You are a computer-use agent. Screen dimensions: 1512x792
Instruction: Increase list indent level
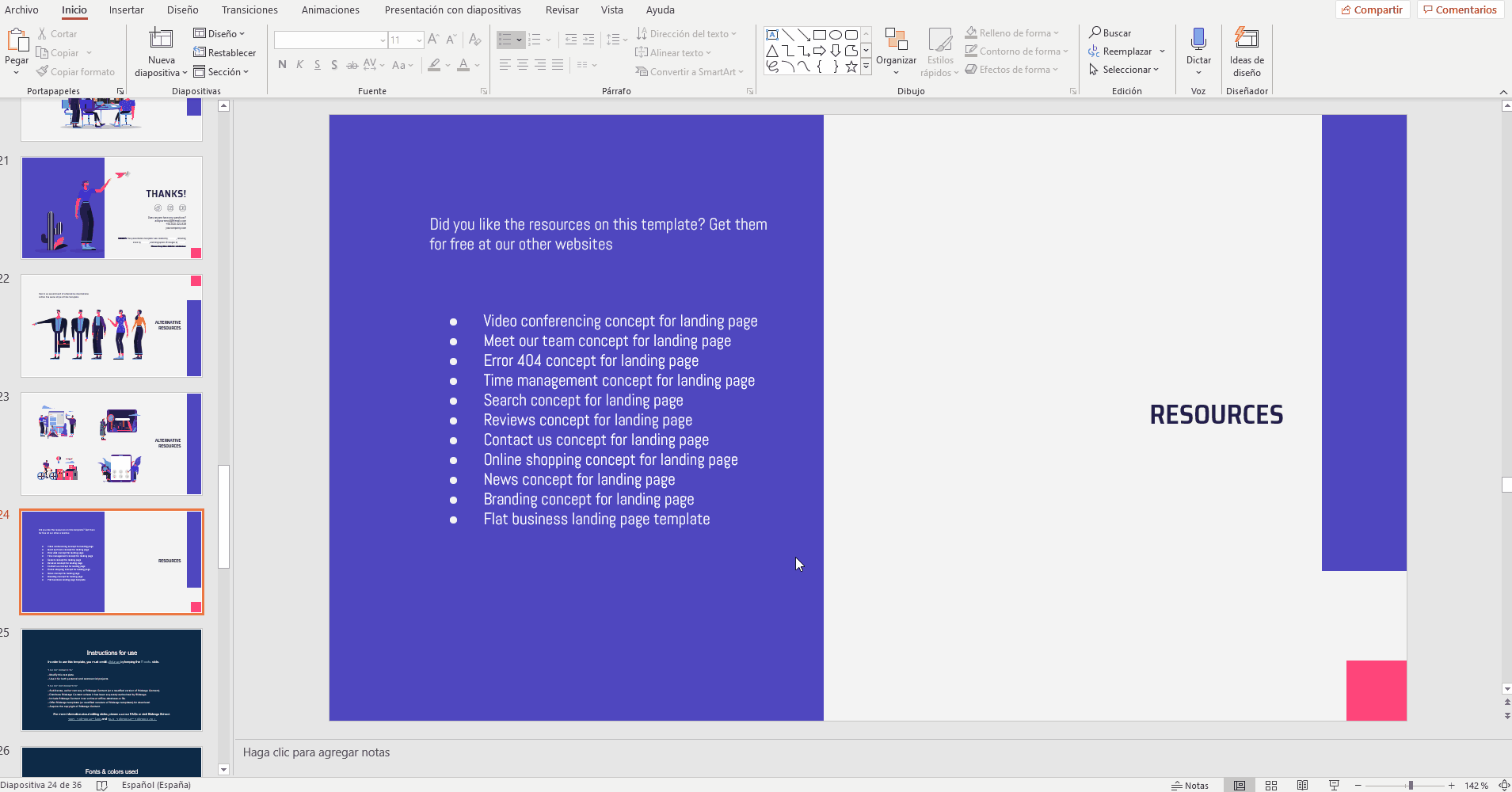tap(588, 40)
